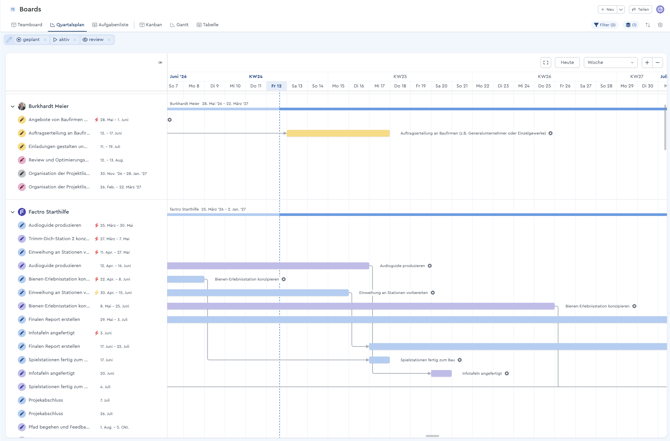Toggle fullscreen Gantt view icon
Image resolution: width=670 pixels, height=441 pixels.
[x=546, y=62]
